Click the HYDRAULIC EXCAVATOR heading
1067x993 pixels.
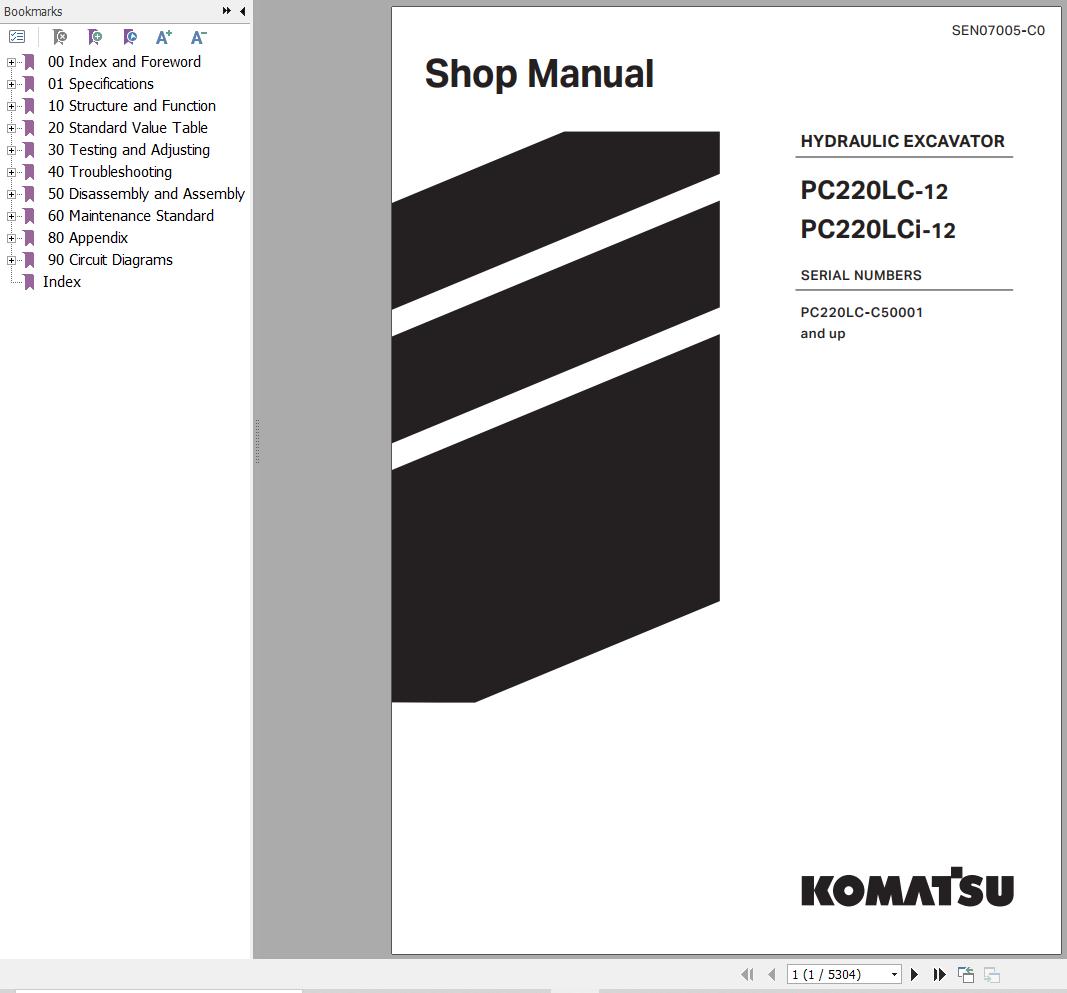pyautogui.click(x=902, y=141)
